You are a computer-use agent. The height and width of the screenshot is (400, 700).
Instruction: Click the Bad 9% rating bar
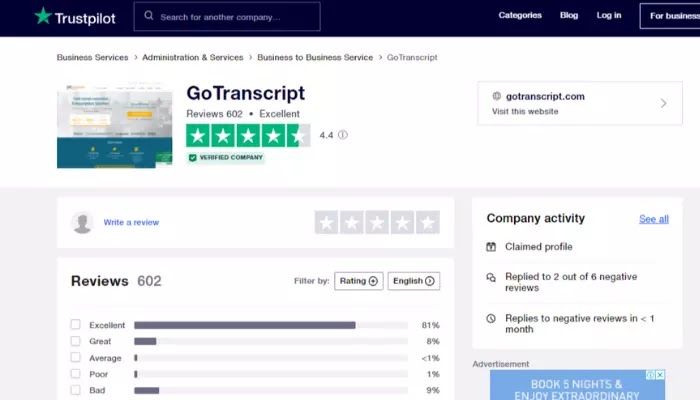point(271,390)
